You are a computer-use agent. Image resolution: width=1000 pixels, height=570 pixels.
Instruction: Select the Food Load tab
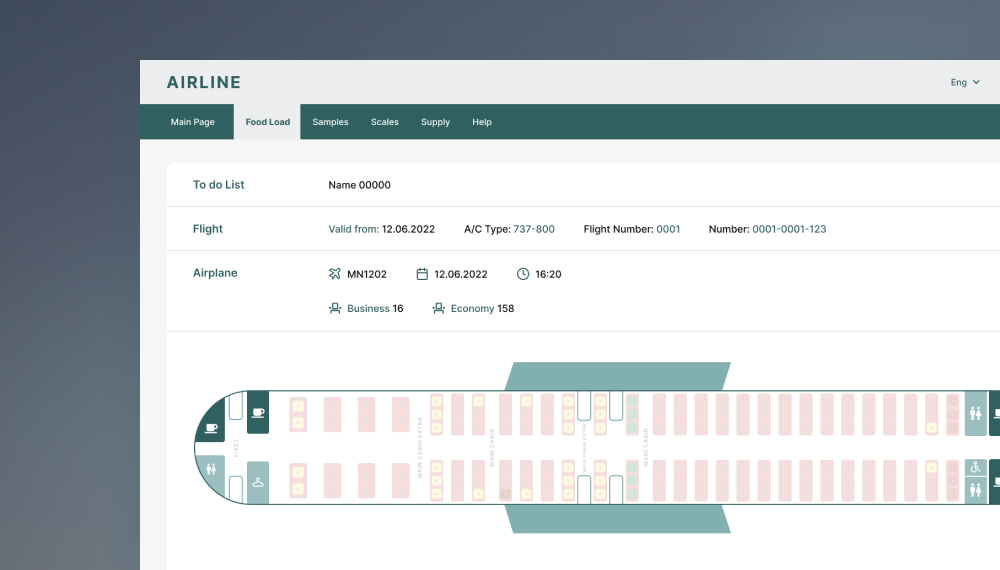(x=267, y=122)
